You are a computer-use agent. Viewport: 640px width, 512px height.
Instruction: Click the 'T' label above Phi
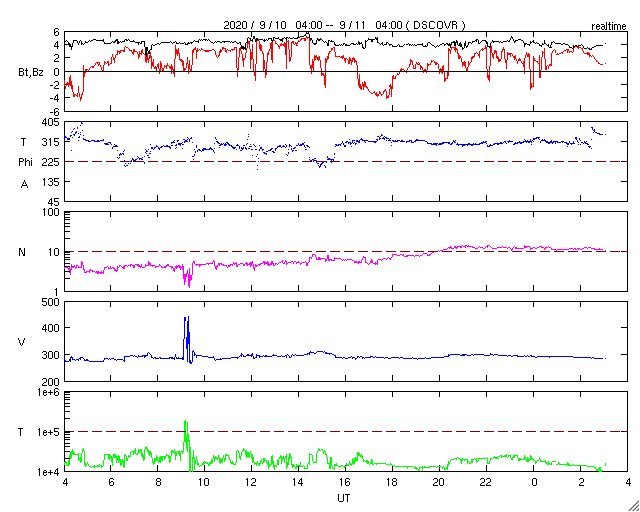click(x=22, y=142)
